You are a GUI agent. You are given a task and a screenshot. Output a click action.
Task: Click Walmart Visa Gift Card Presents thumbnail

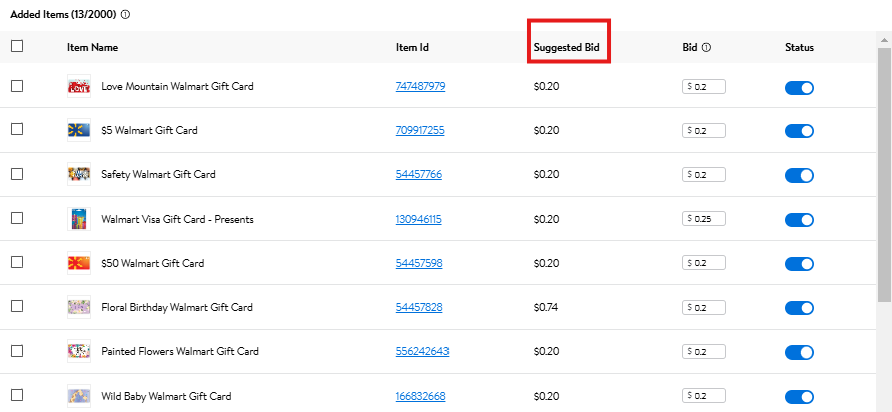click(x=78, y=219)
